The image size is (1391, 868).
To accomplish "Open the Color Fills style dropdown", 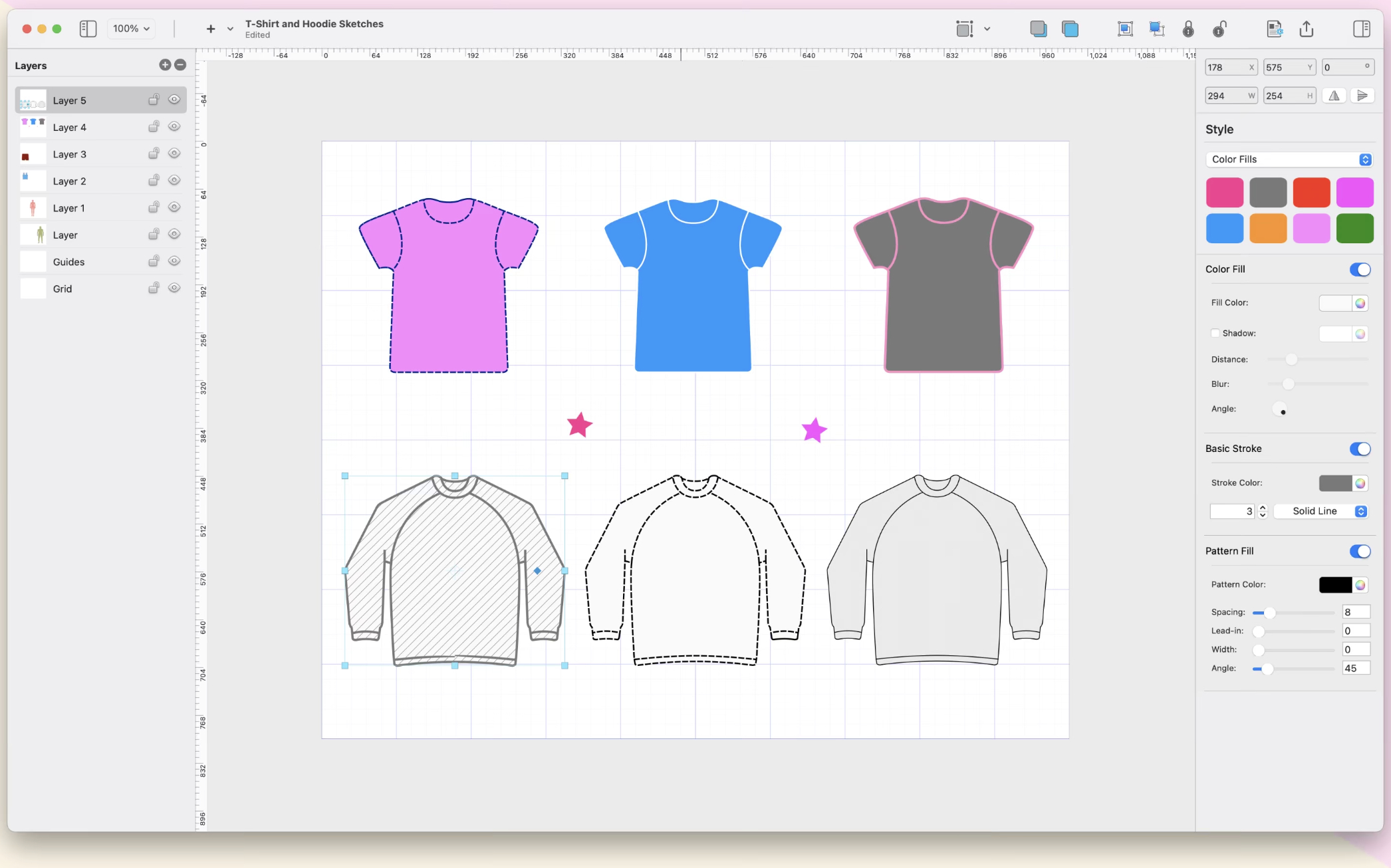I will pyautogui.click(x=1288, y=160).
